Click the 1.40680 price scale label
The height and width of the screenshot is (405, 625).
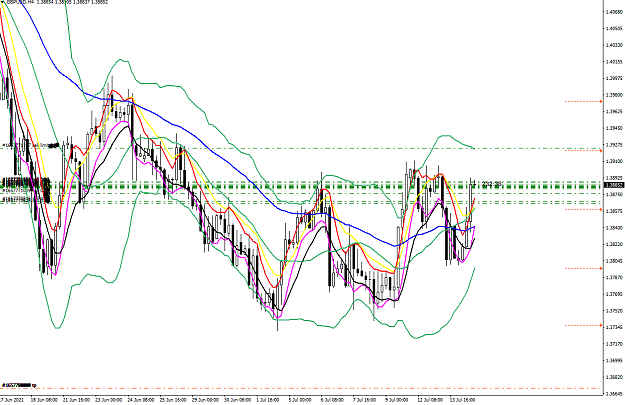tap(614, 12)
